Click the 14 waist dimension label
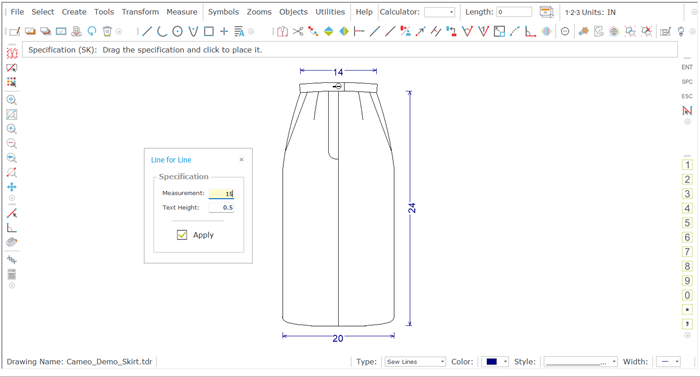 pos(338,72)
